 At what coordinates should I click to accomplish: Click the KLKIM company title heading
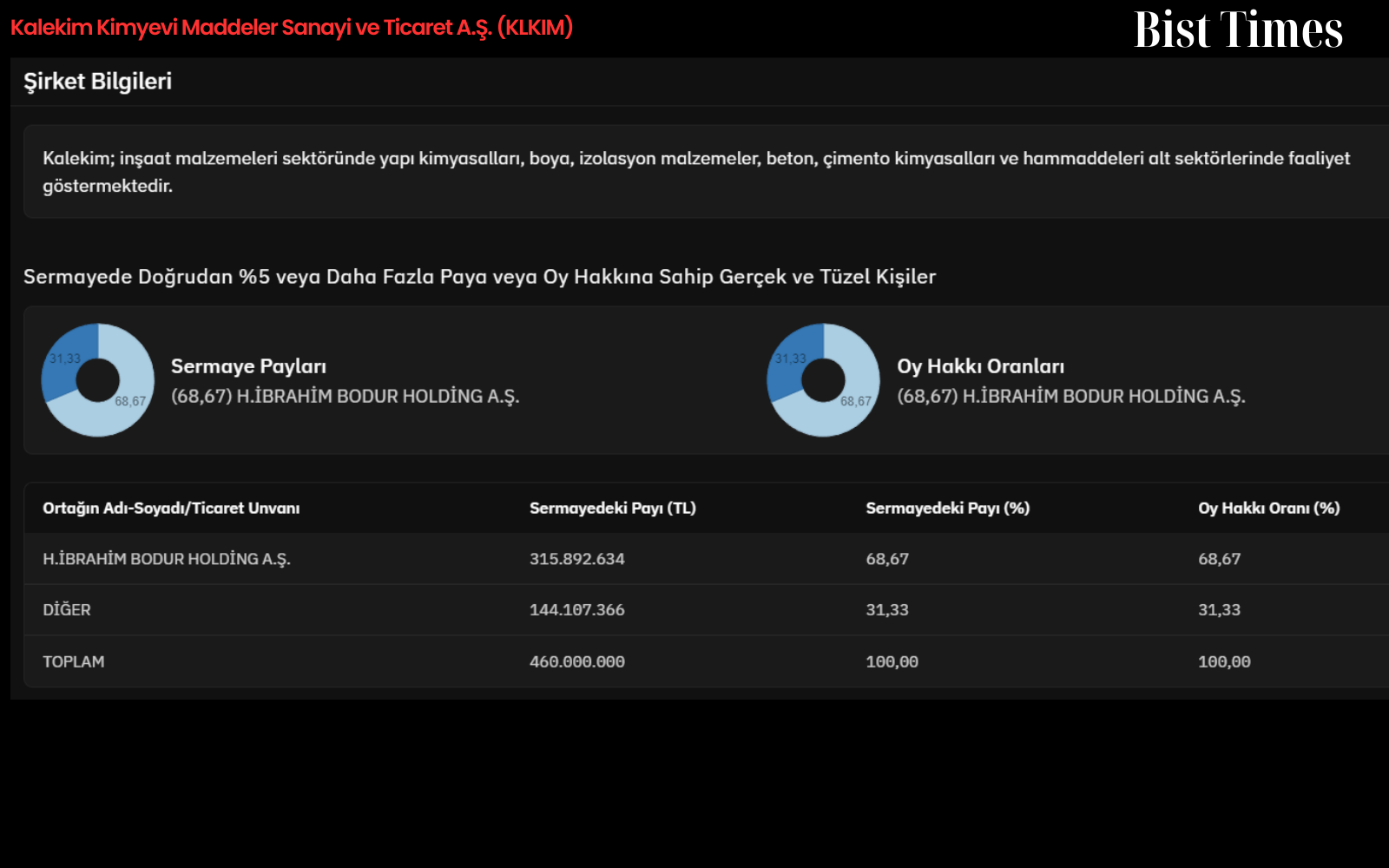tap(292, 27)
